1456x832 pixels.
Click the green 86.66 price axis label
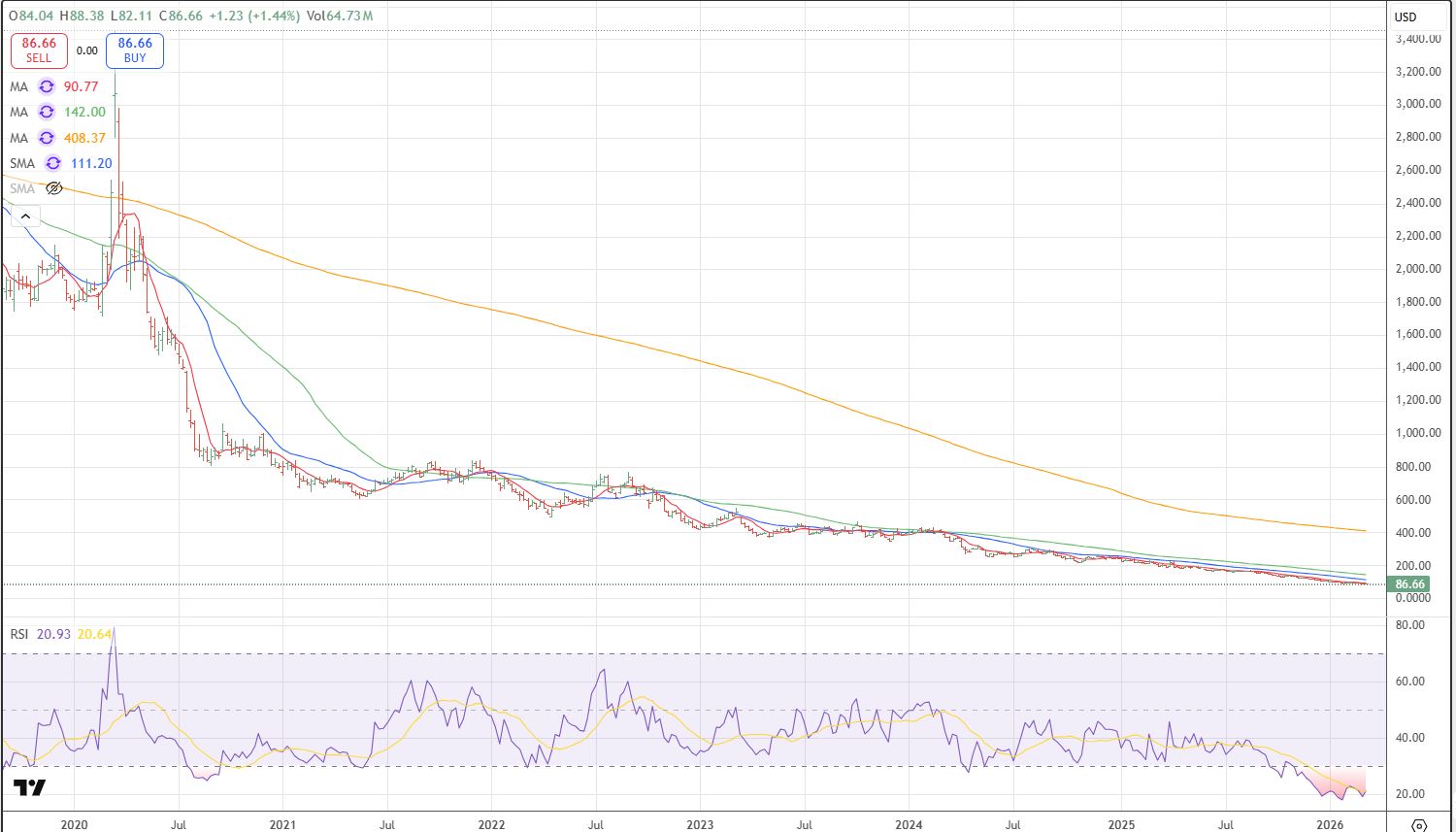click(x=1409, y=583)
